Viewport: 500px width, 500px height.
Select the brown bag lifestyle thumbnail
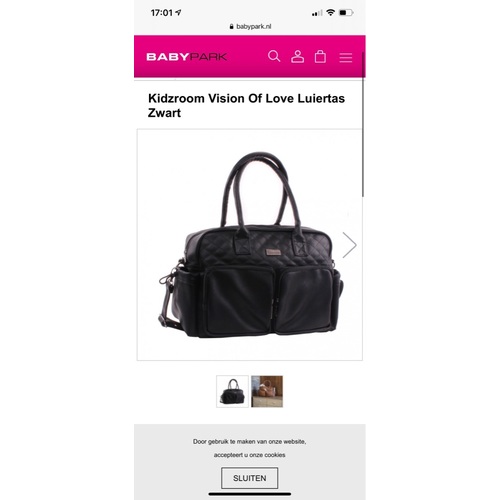point(267,391)
